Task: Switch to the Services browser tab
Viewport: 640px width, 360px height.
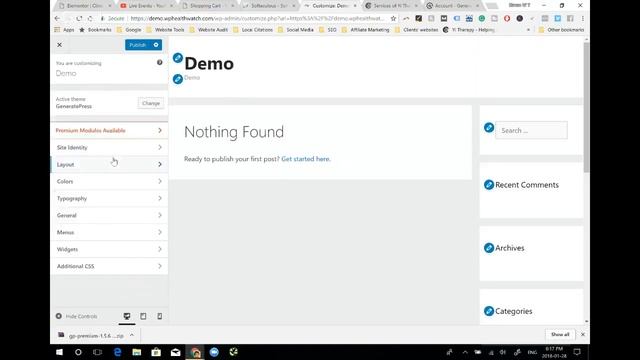Action: (x=391, y=6)
